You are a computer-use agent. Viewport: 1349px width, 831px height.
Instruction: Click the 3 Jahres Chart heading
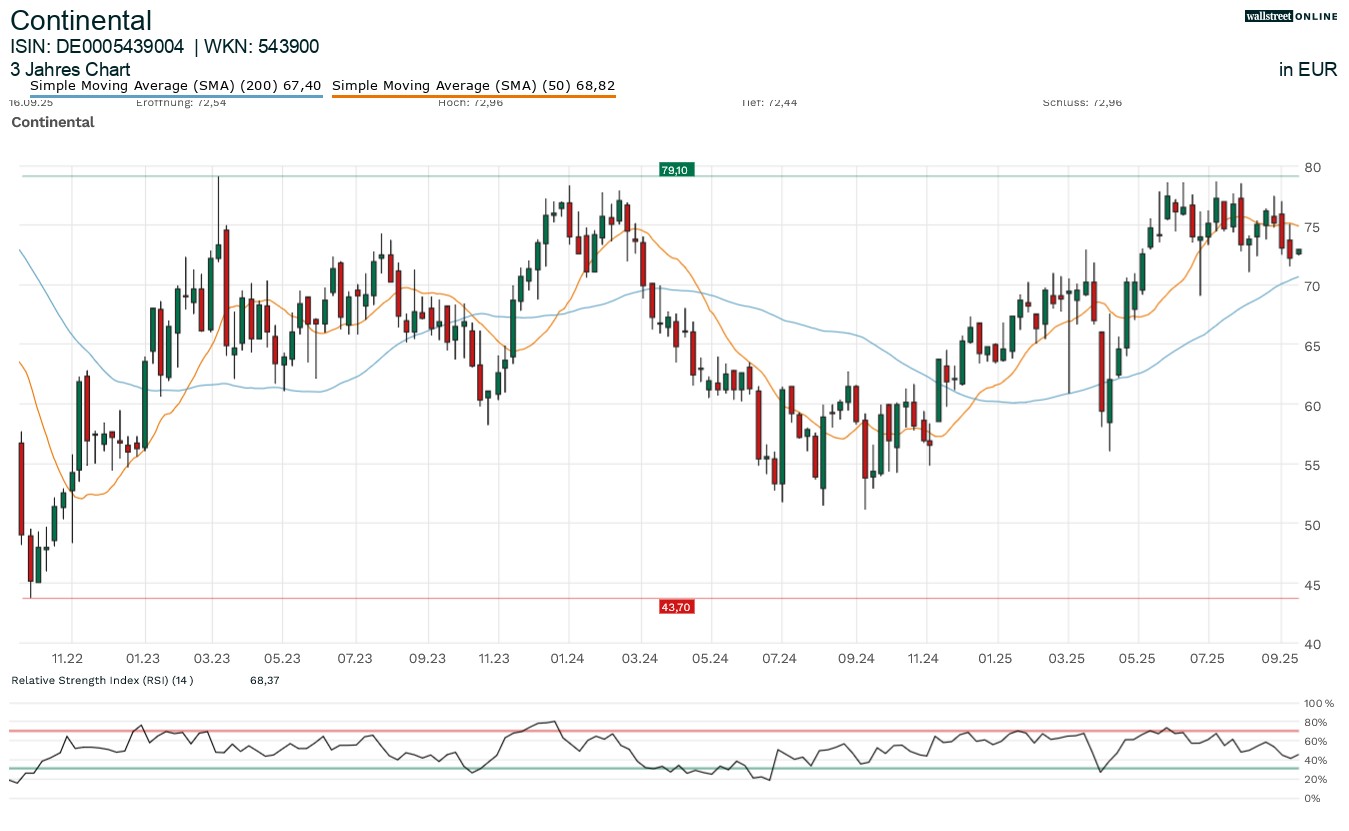pos(70,70)
